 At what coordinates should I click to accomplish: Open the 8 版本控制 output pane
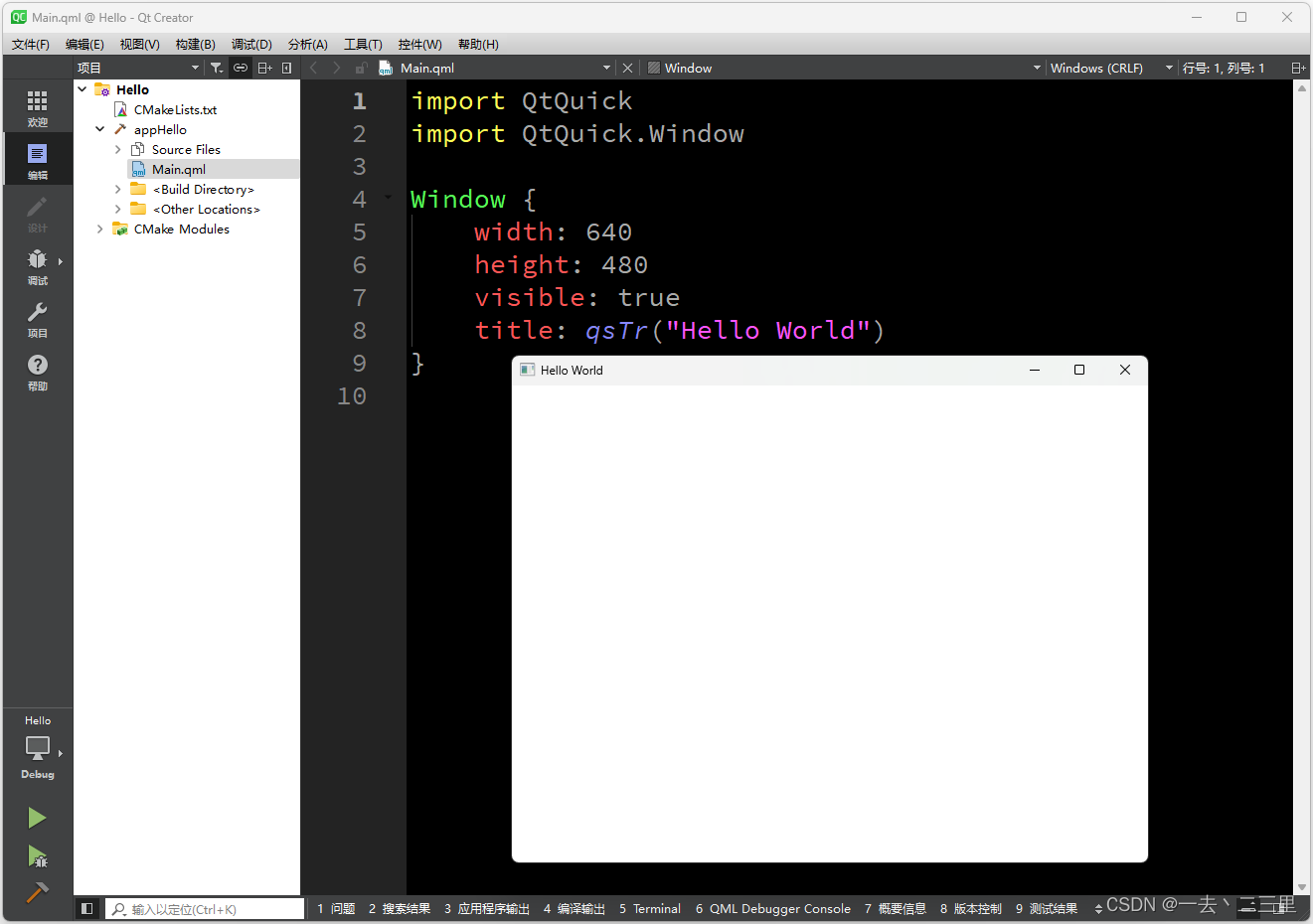[x=971, y=908]
